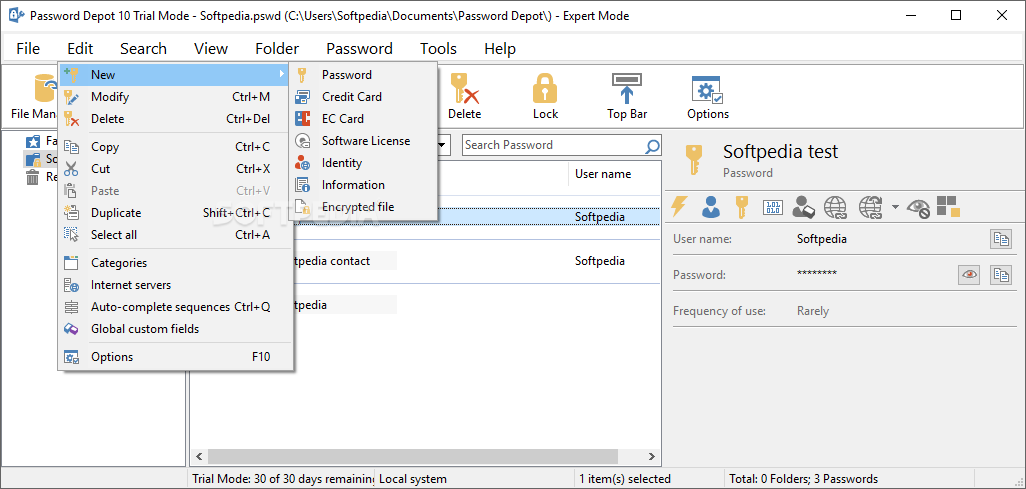
Task: Open the File menu
Action: coord(28,48)
